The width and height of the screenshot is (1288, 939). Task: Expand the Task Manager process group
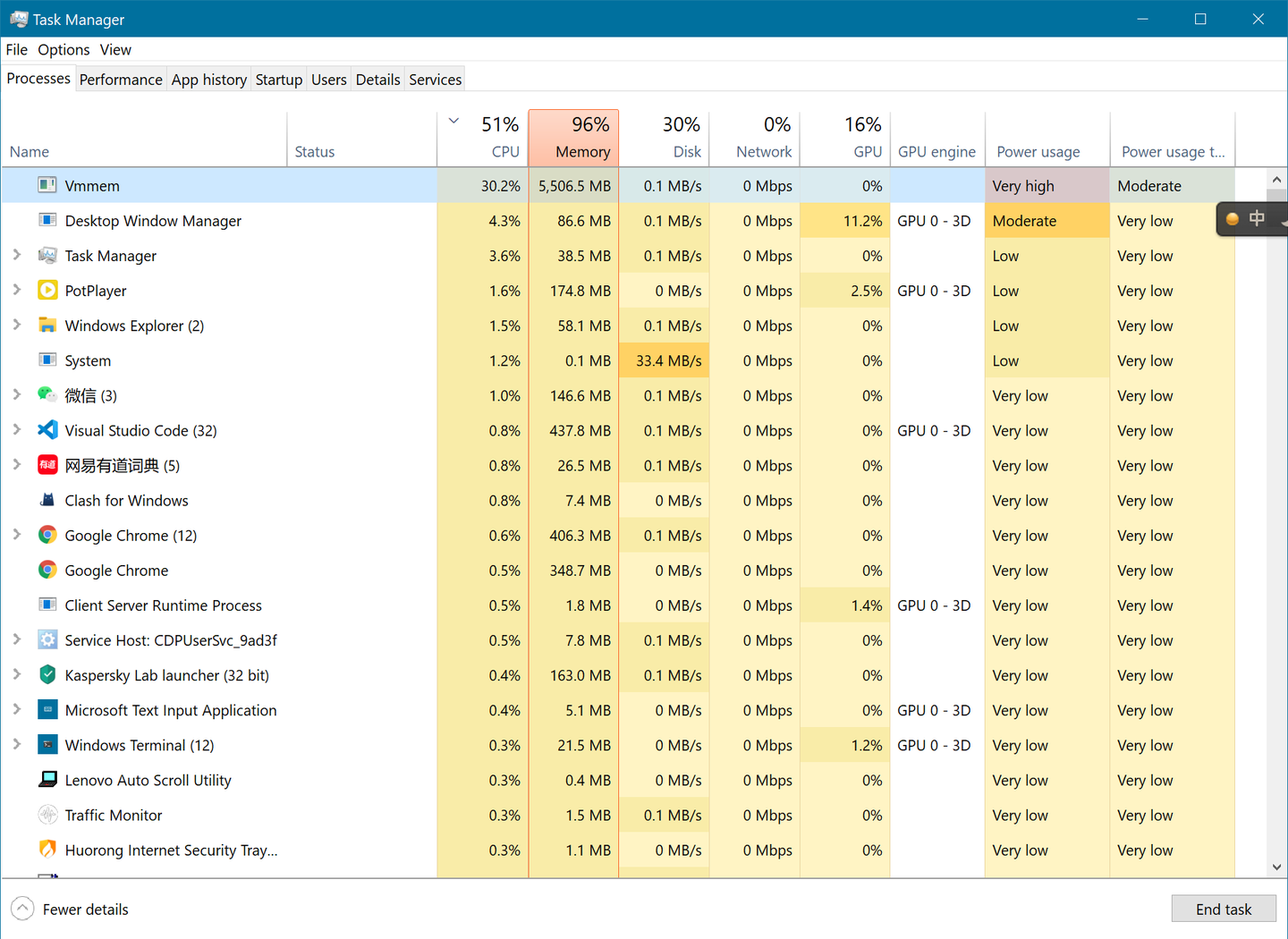pos(16,255)
